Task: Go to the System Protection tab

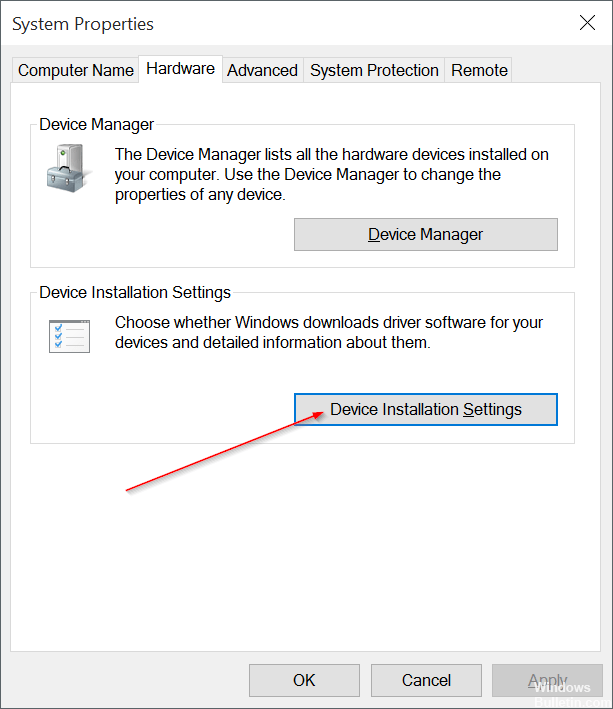Action: (374, 71)
